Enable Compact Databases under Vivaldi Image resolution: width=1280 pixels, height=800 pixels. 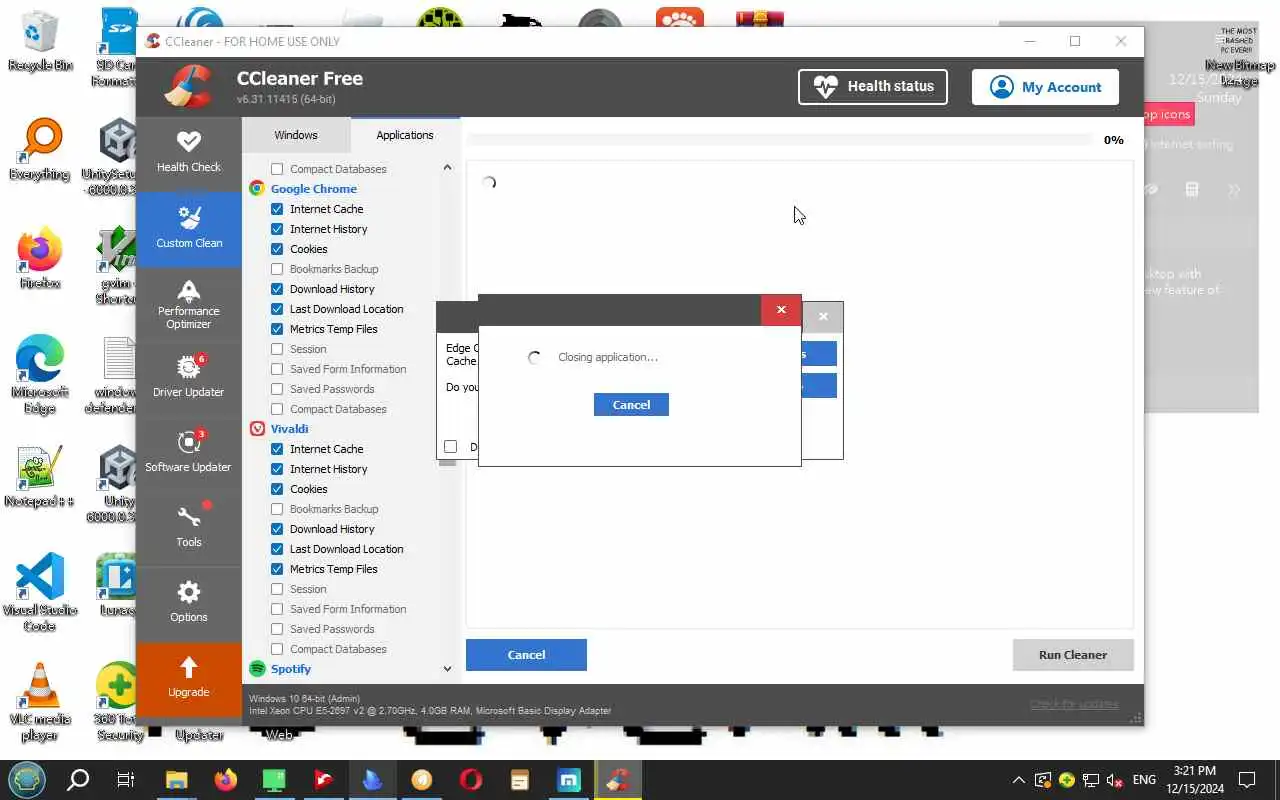277,649
